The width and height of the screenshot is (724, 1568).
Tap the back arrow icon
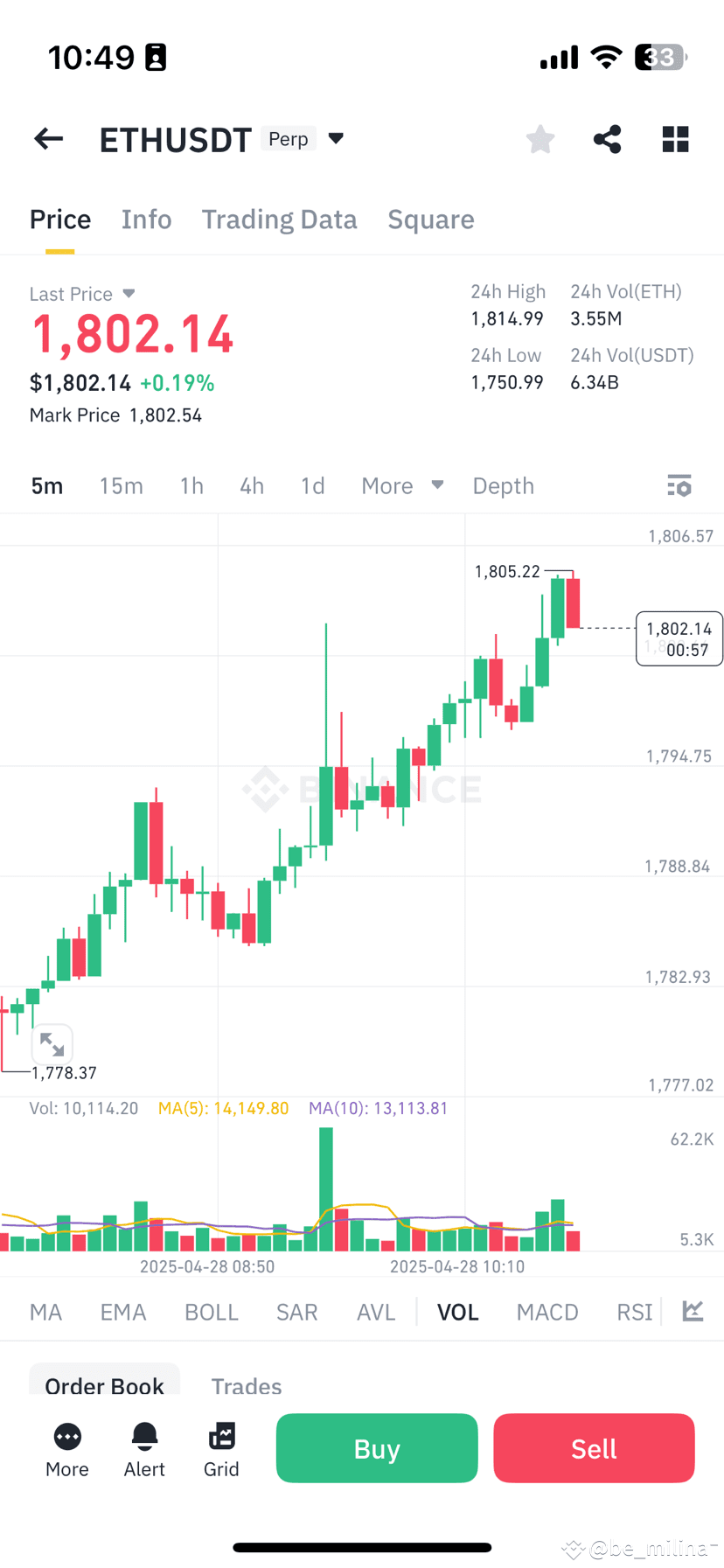48,139
